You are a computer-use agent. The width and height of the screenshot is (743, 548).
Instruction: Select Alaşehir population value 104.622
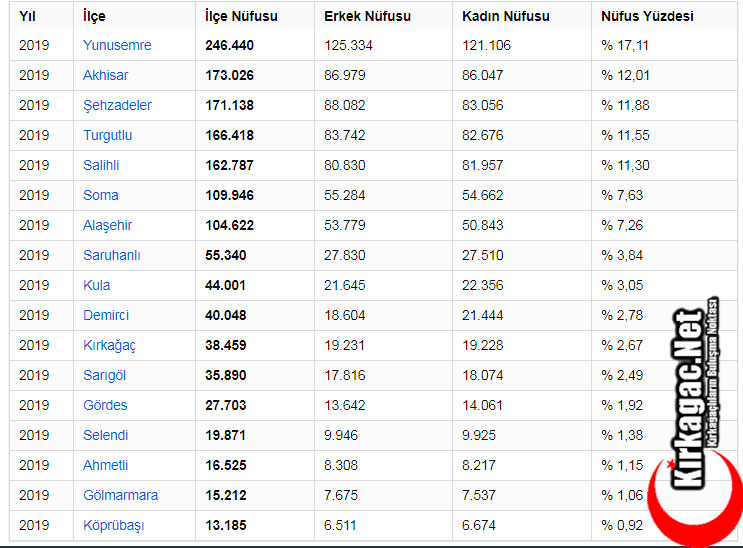coord(229,225)
